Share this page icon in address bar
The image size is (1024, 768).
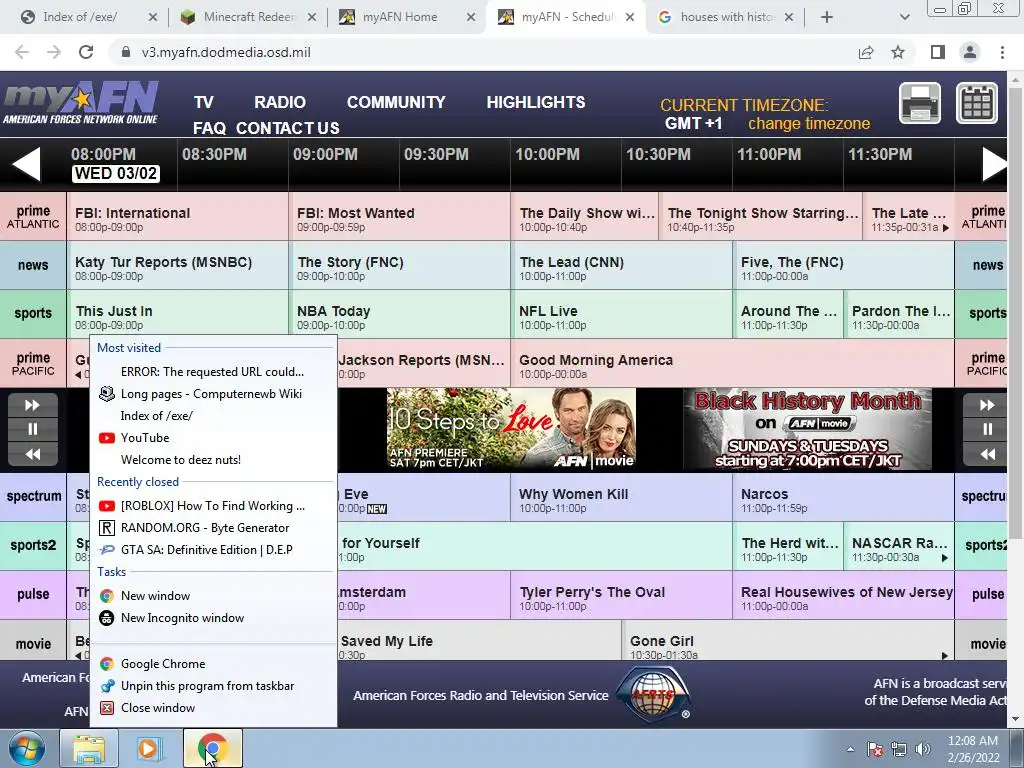point(866,52)
